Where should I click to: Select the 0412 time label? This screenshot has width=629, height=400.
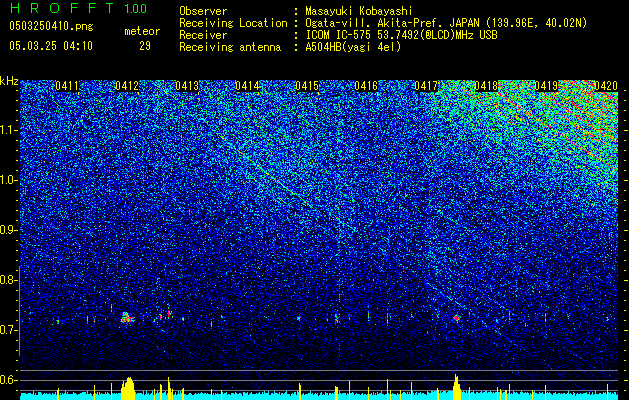127,86
